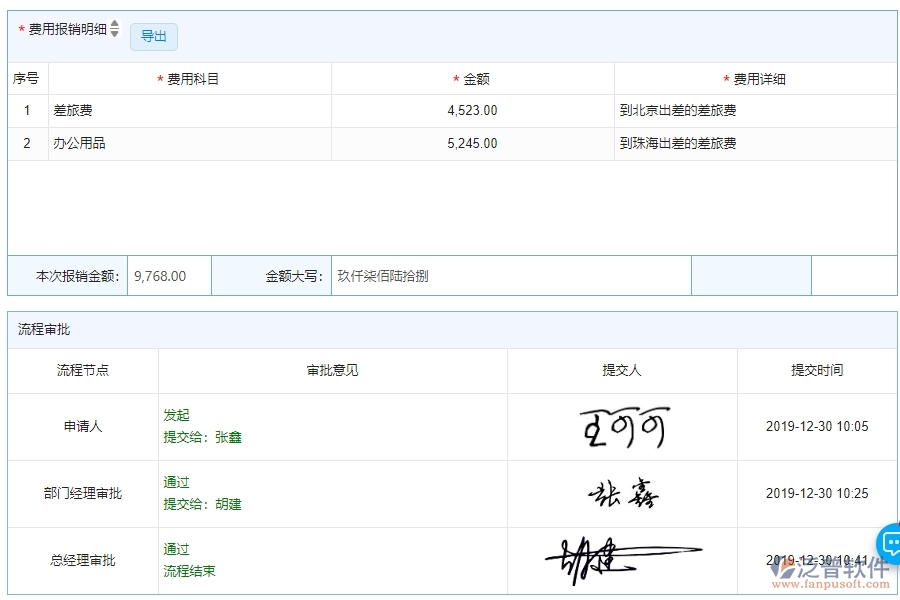This screenshot has height=600, width=900.
Task: Click the 金额 column header
Action: pos(474,77)
